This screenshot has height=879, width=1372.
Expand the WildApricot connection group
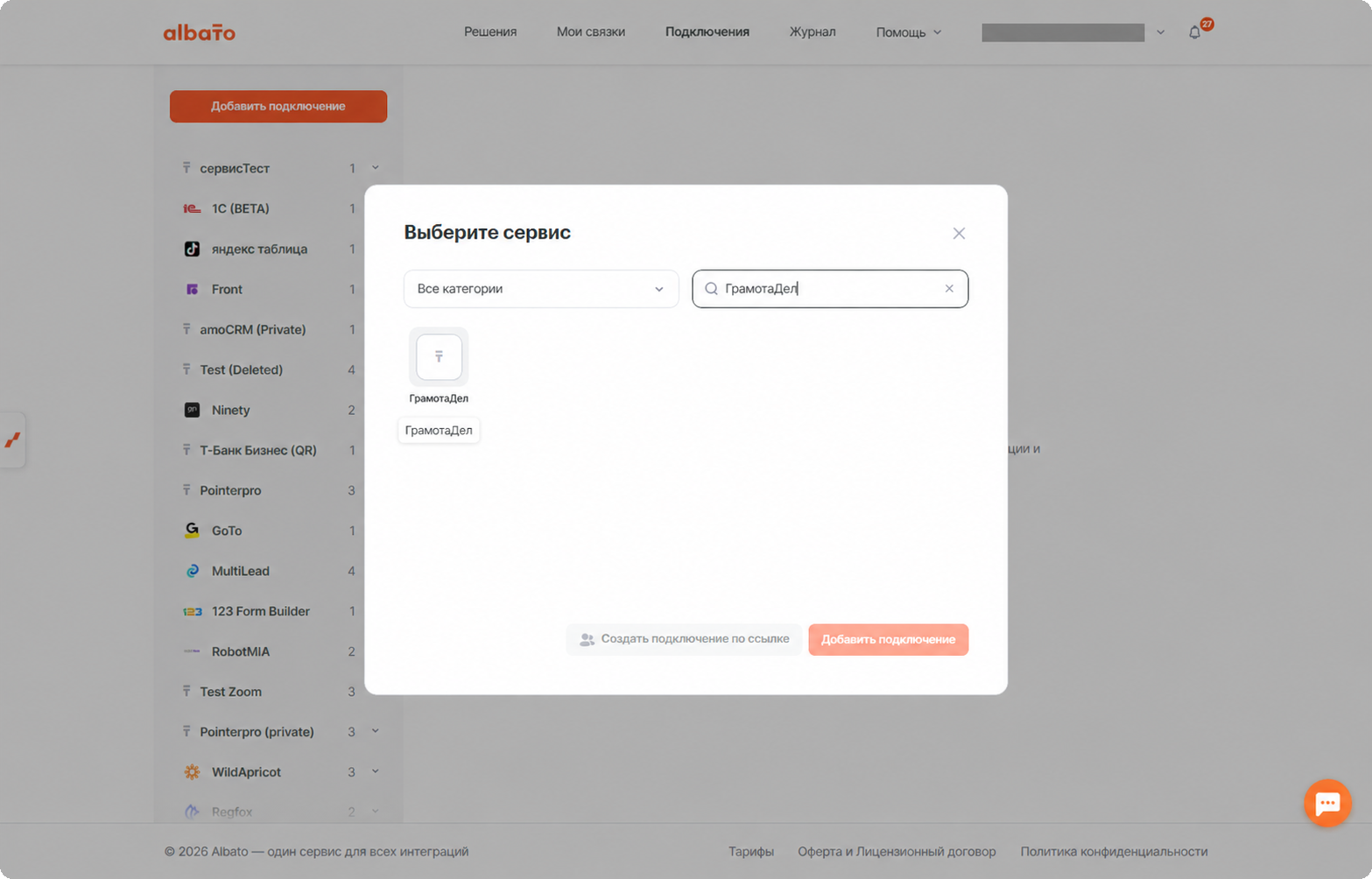(x=376, y=772)
